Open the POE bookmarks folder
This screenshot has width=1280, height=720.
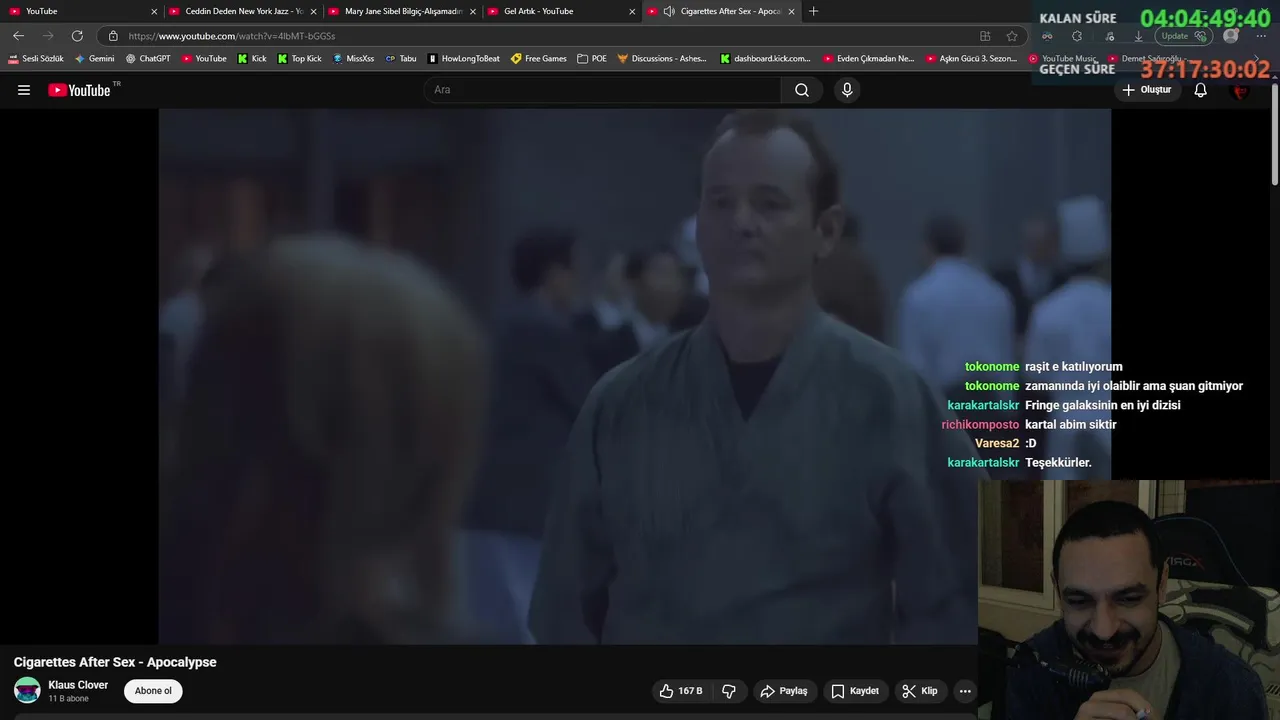(x=592, y=59)
